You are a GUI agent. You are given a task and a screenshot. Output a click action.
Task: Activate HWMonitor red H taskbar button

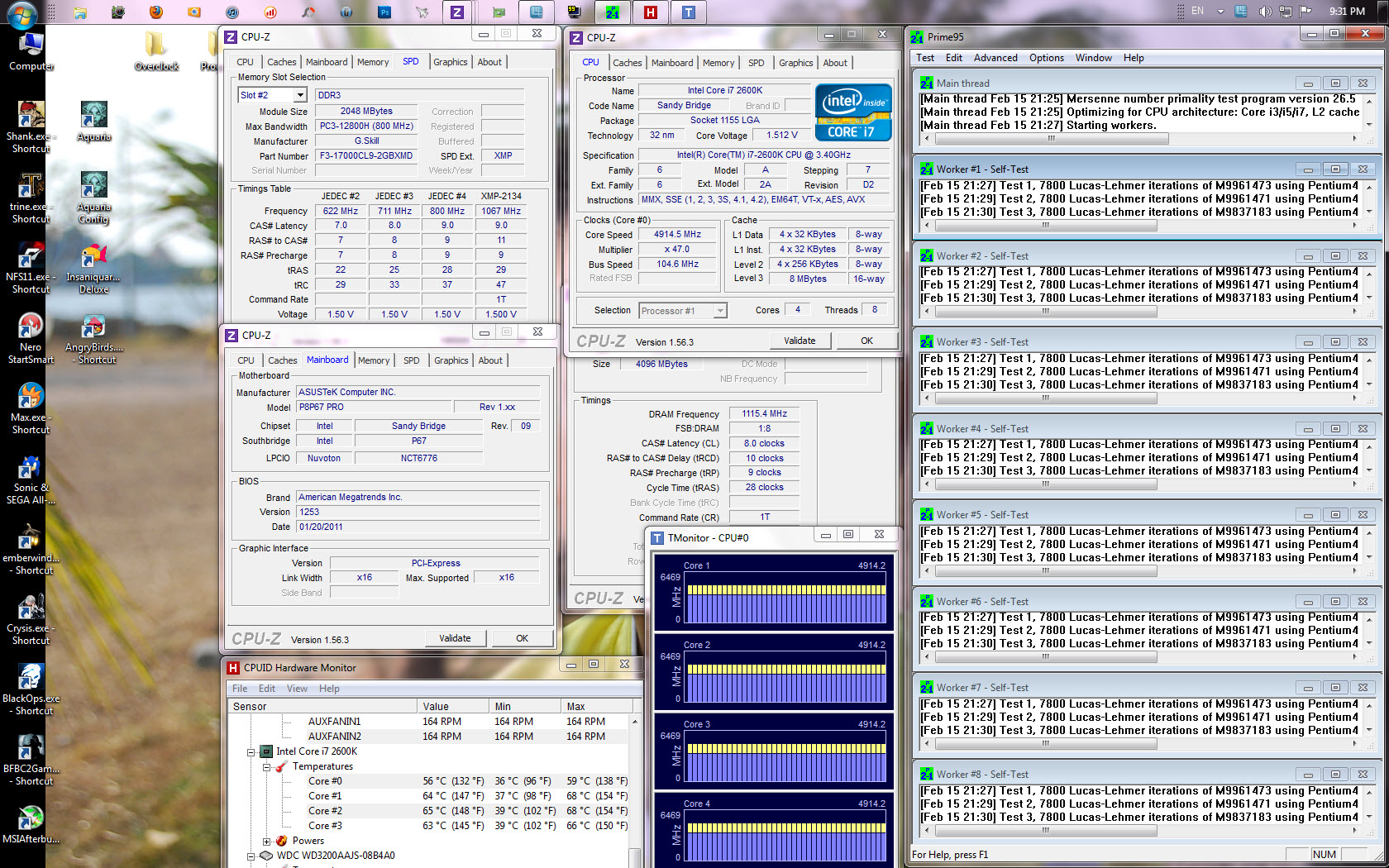[x=650, y=12]
